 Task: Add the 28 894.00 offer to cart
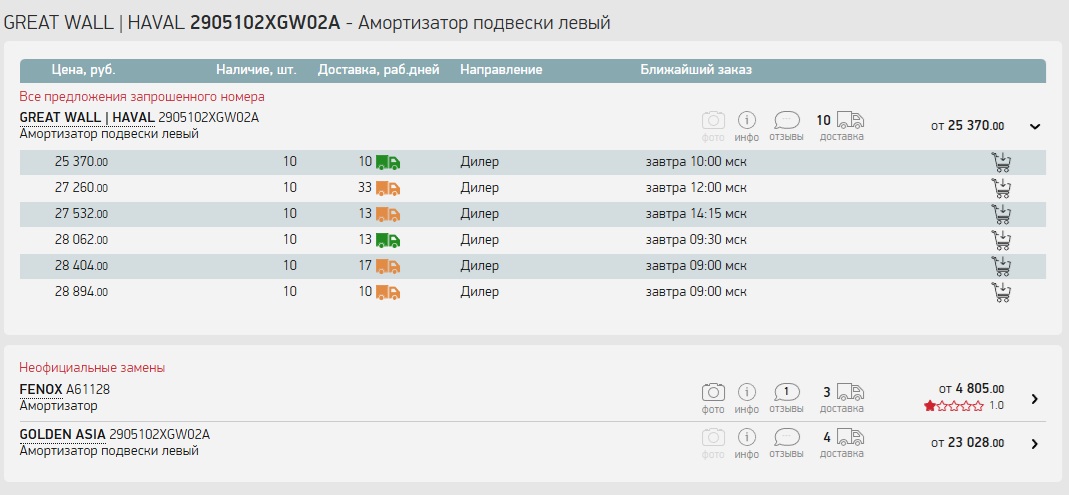[1001, 292]
